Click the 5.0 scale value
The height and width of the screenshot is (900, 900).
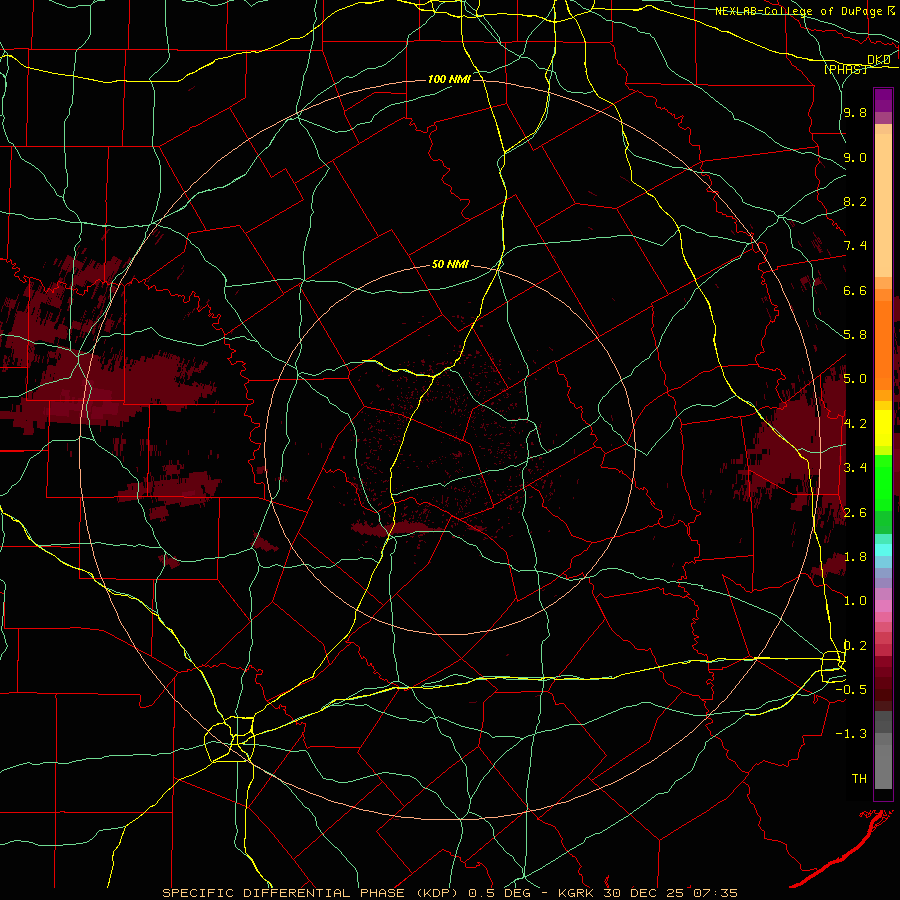click(x=855, y=379)
